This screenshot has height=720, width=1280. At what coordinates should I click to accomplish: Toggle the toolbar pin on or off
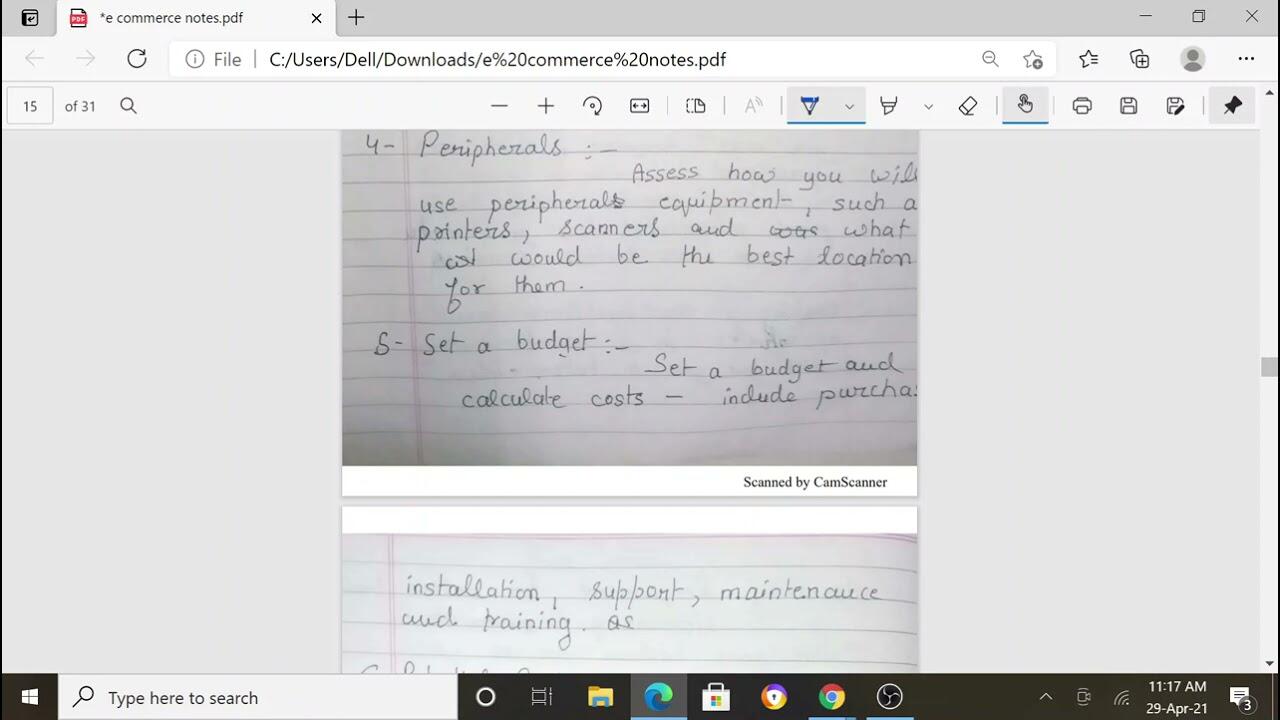coord(1232,105)
